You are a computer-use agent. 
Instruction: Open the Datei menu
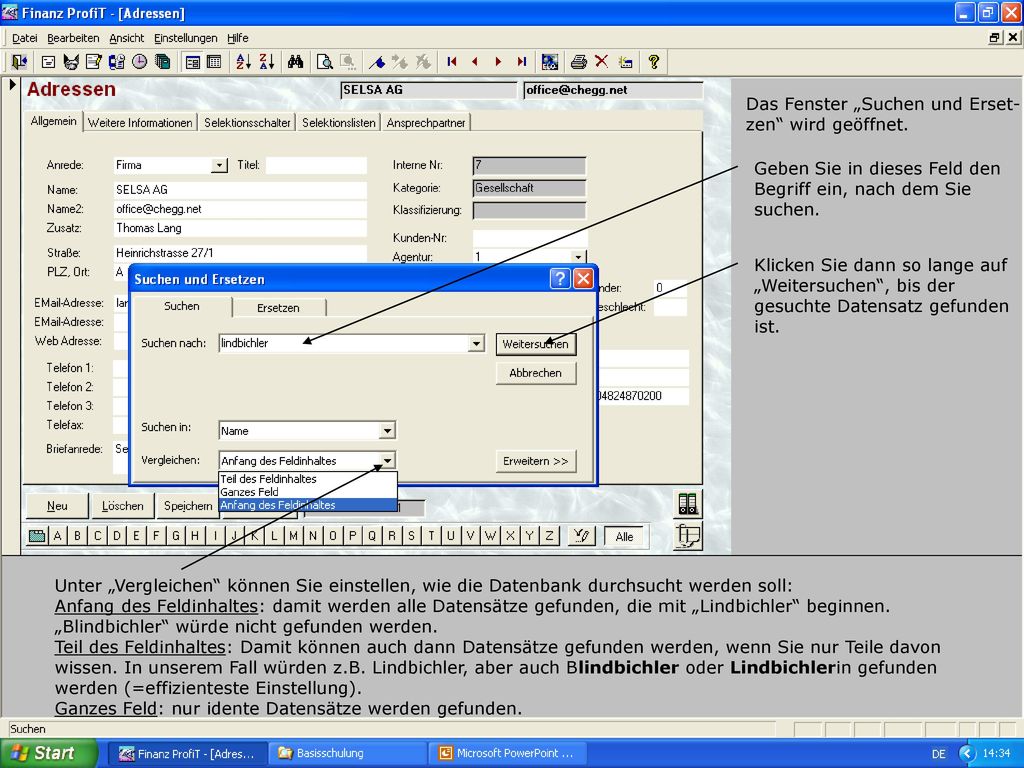[25, 38]
